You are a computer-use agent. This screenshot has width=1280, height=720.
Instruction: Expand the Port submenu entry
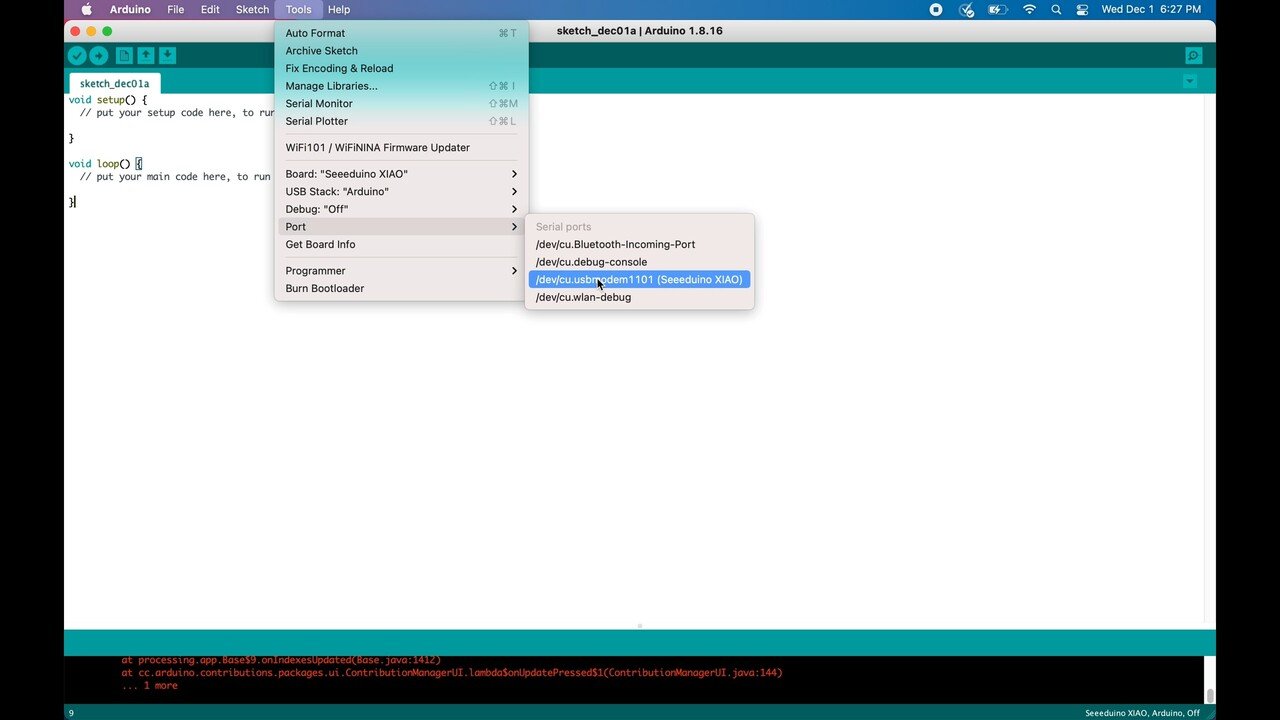[x=401, y=227]
